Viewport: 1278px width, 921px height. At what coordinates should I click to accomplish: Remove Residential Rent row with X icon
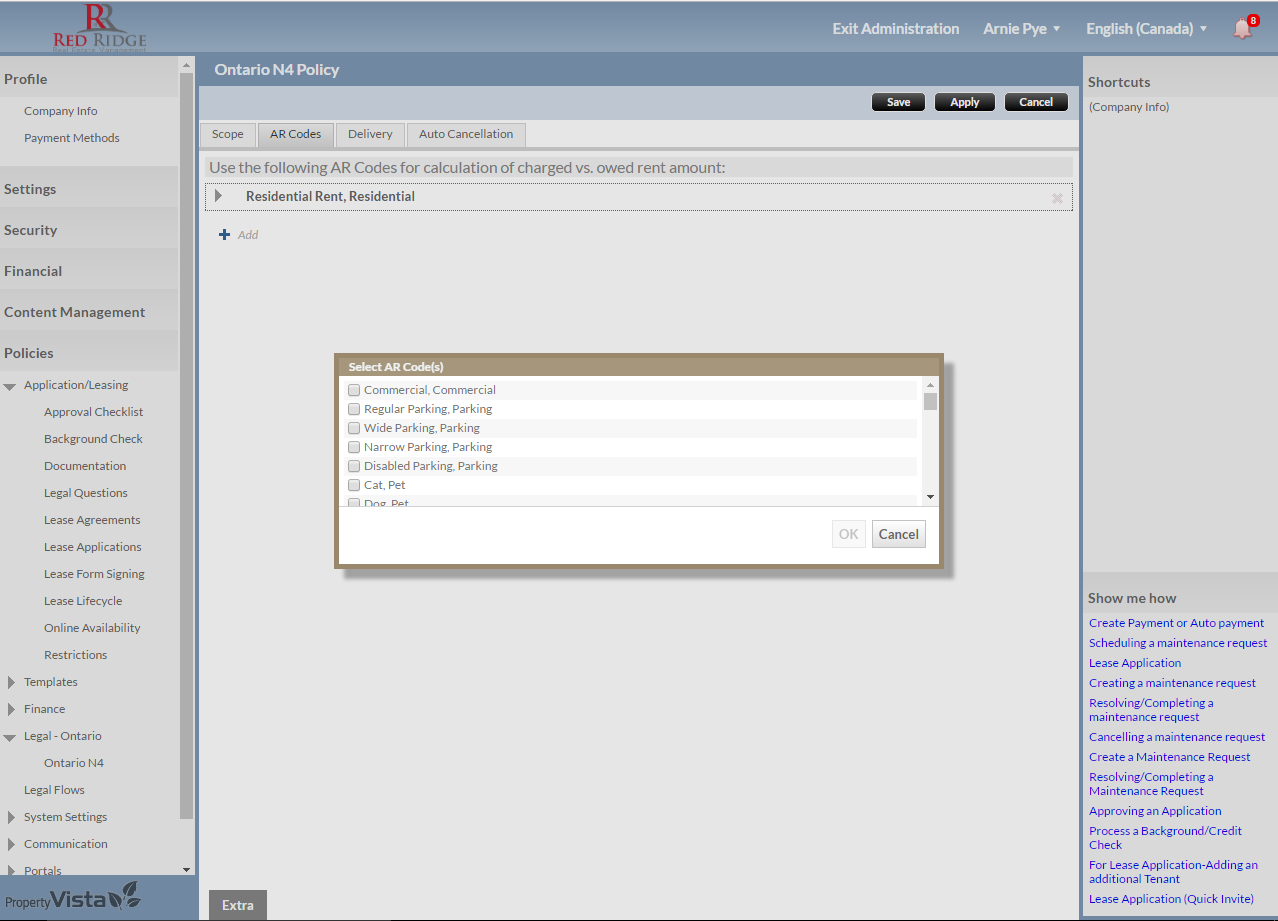(x=1057, y=198)
